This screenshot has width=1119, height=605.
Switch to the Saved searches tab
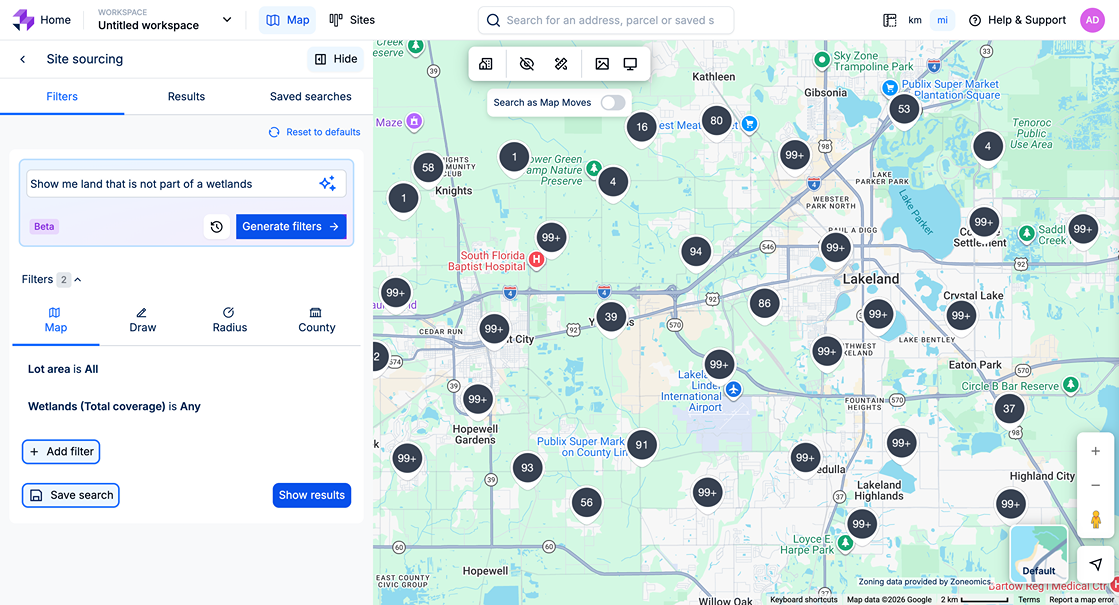click(310, 97)
